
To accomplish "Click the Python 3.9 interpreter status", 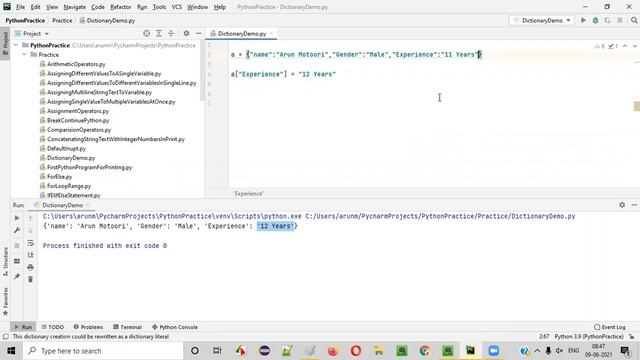I will [x=589, y=336].
